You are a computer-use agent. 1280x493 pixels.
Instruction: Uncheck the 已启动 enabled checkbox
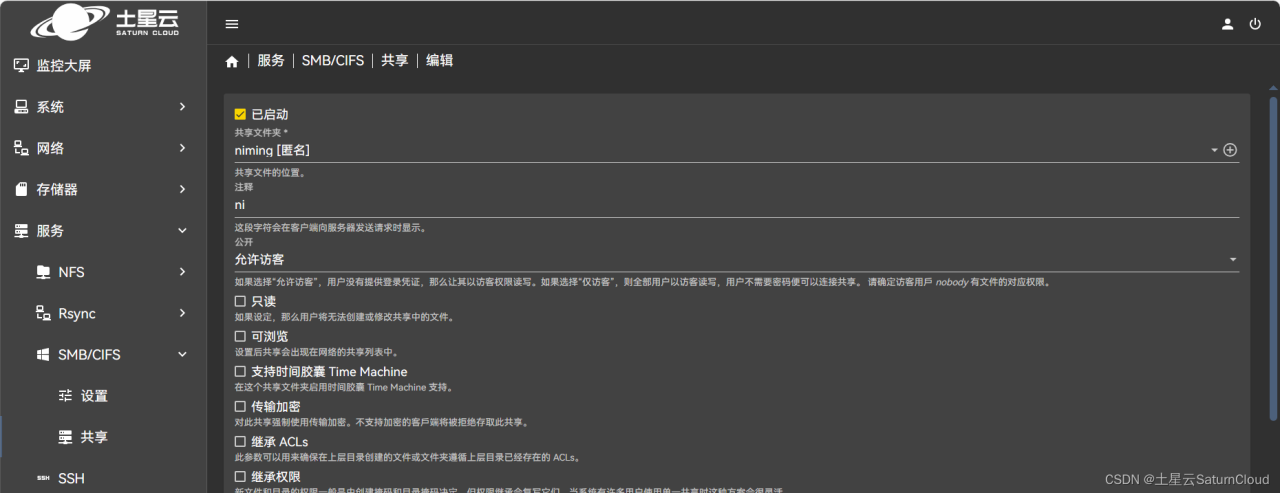240,114
